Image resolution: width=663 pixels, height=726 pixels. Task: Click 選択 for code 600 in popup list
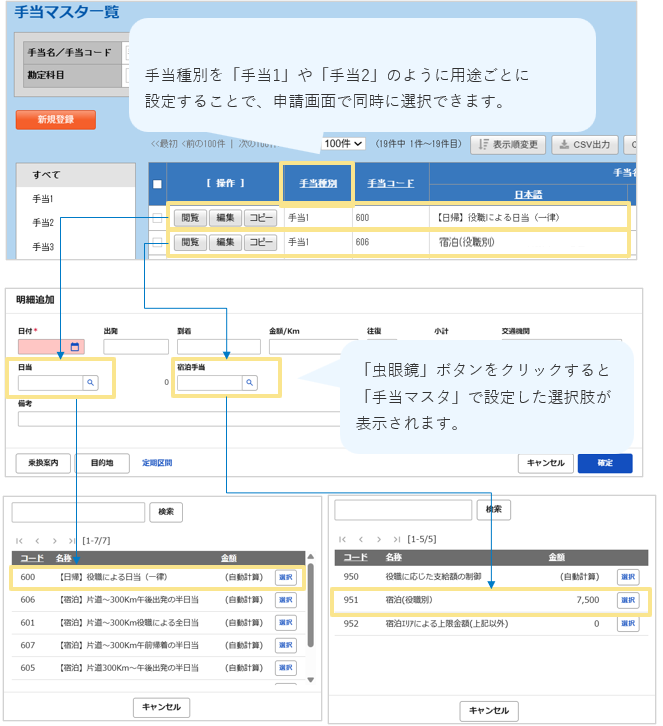click(x=286, y=577)
